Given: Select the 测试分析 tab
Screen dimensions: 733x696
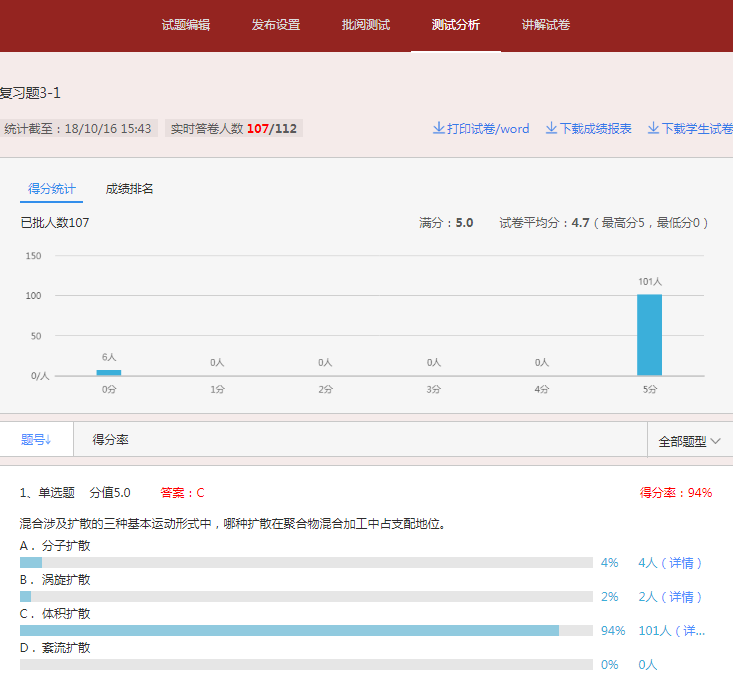Looking at the screenshot, I should (456, 25).
